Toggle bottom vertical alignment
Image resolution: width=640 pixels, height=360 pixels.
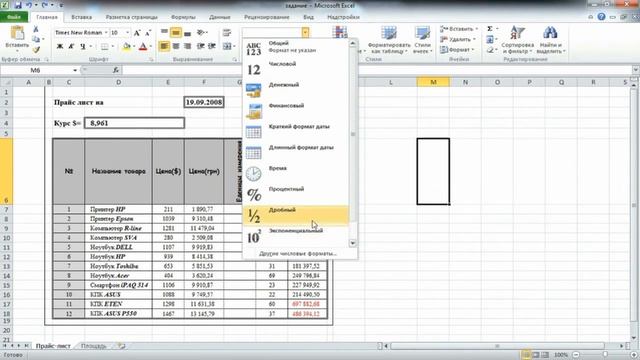click(x=187, y=33)
